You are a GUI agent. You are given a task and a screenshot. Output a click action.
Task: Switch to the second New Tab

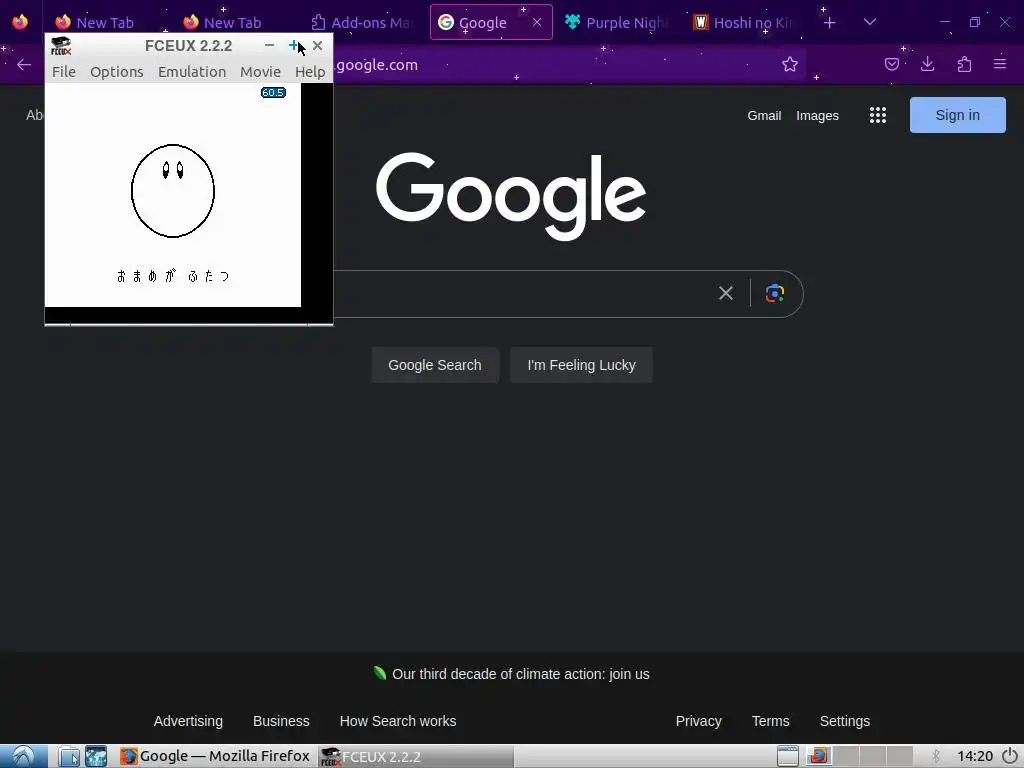point(232,22)
